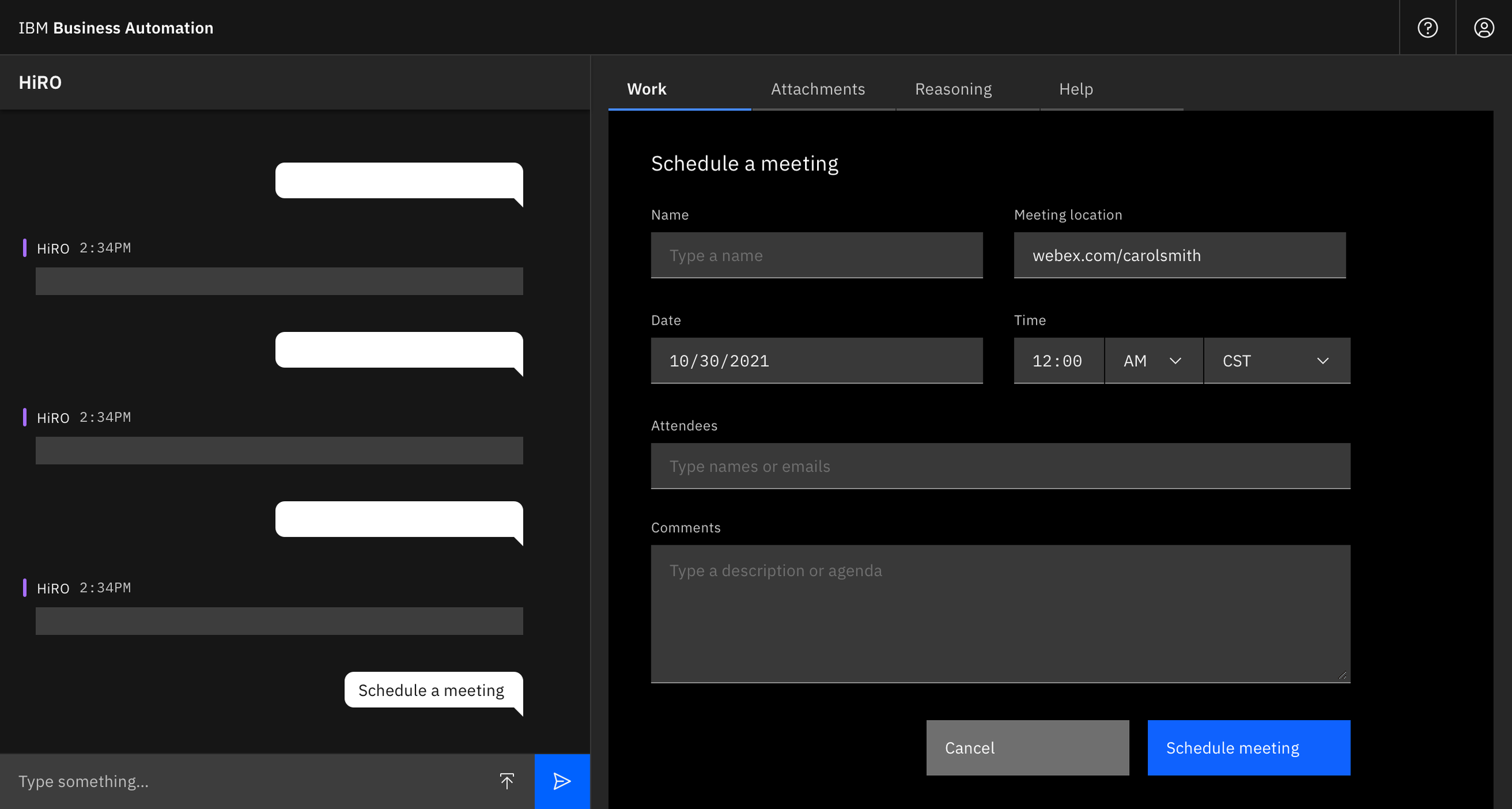Click the Meeting location field
This screenshot has width=1512, height=809.
(1179, 255)
